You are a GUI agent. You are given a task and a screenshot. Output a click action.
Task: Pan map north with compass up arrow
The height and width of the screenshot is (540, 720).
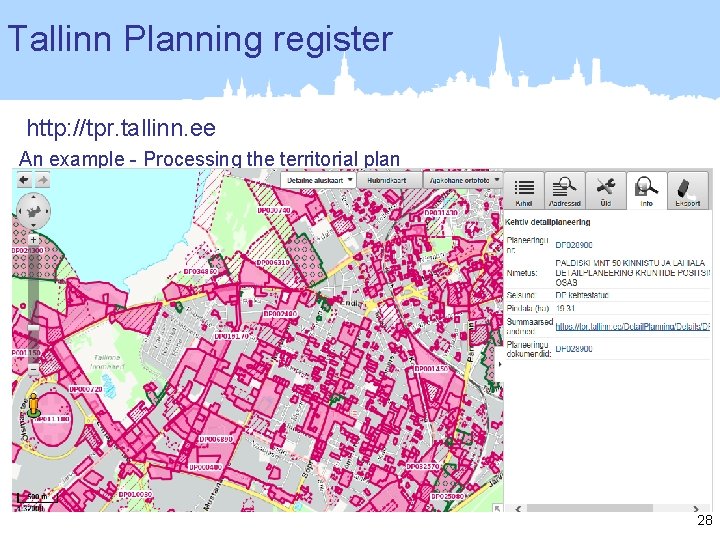tap(33, 197)
